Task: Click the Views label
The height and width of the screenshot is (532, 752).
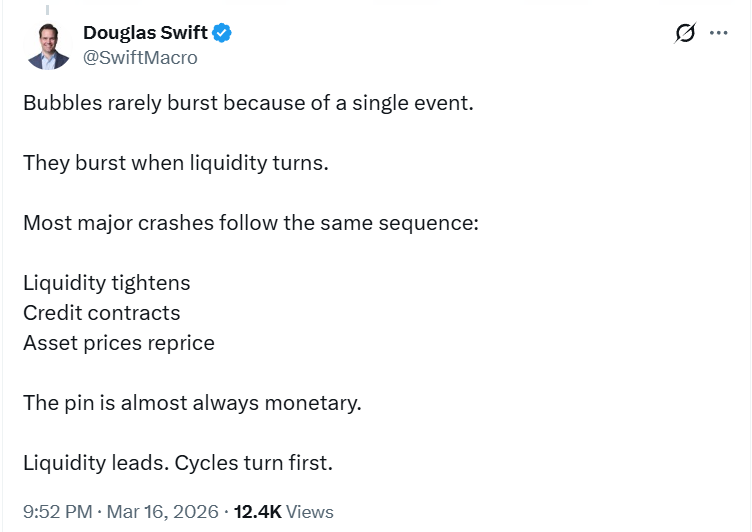Action: (x=309, y=512)
